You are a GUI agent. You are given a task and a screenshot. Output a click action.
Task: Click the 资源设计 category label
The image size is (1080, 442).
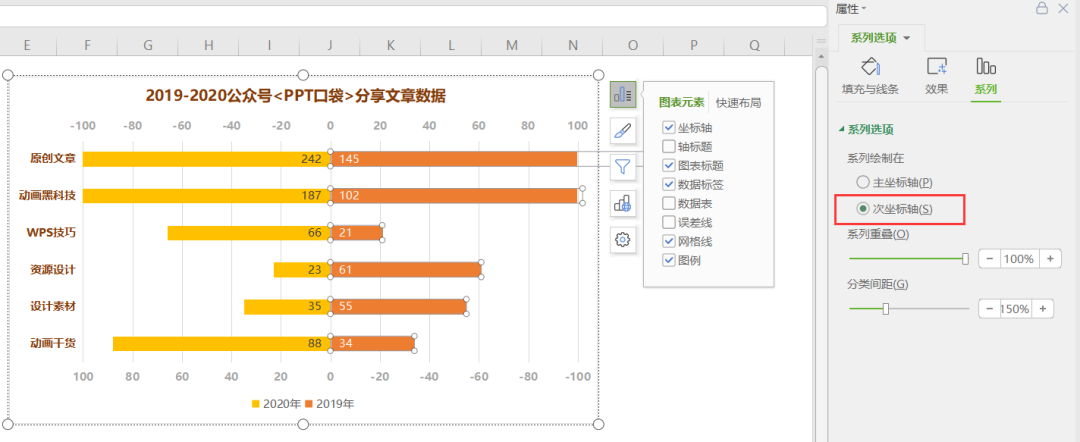(52, 269)
